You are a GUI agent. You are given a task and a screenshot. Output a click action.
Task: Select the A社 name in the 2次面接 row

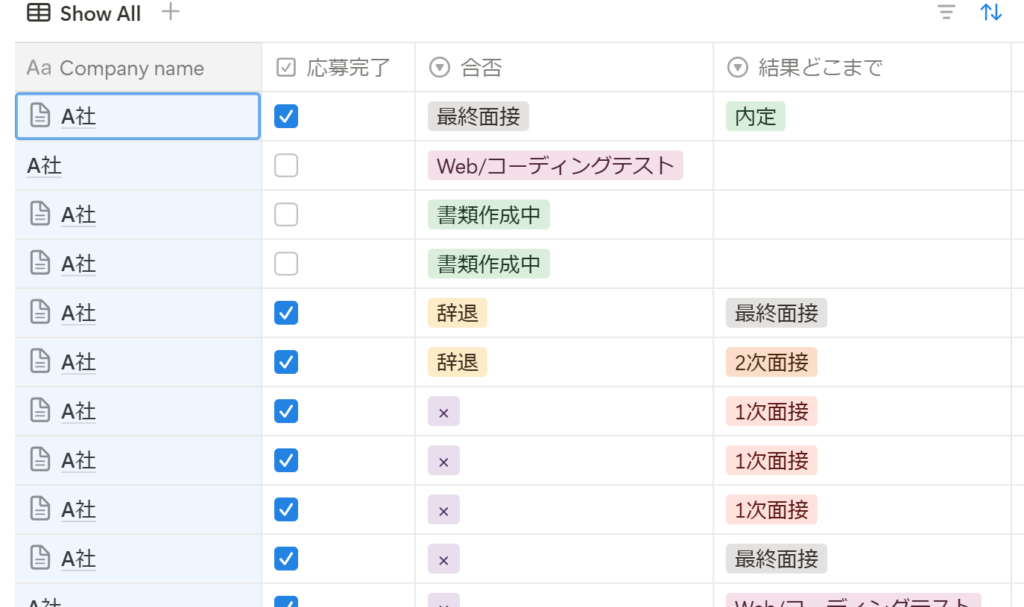(78, 363)
